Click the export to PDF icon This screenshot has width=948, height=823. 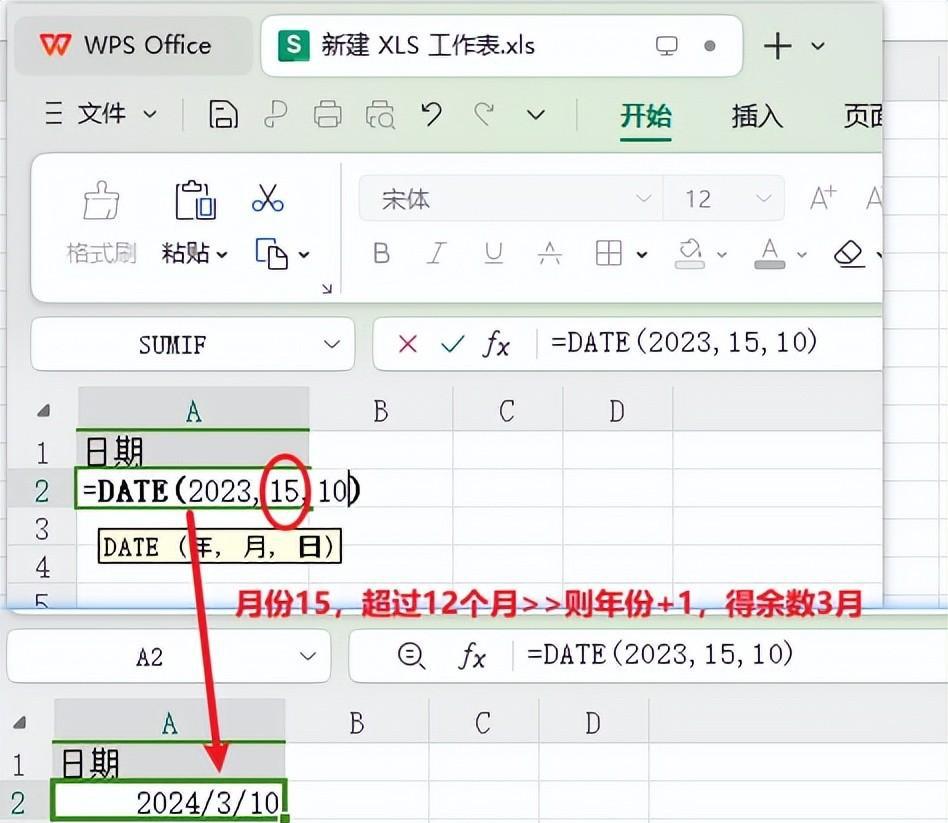point(275,114)
